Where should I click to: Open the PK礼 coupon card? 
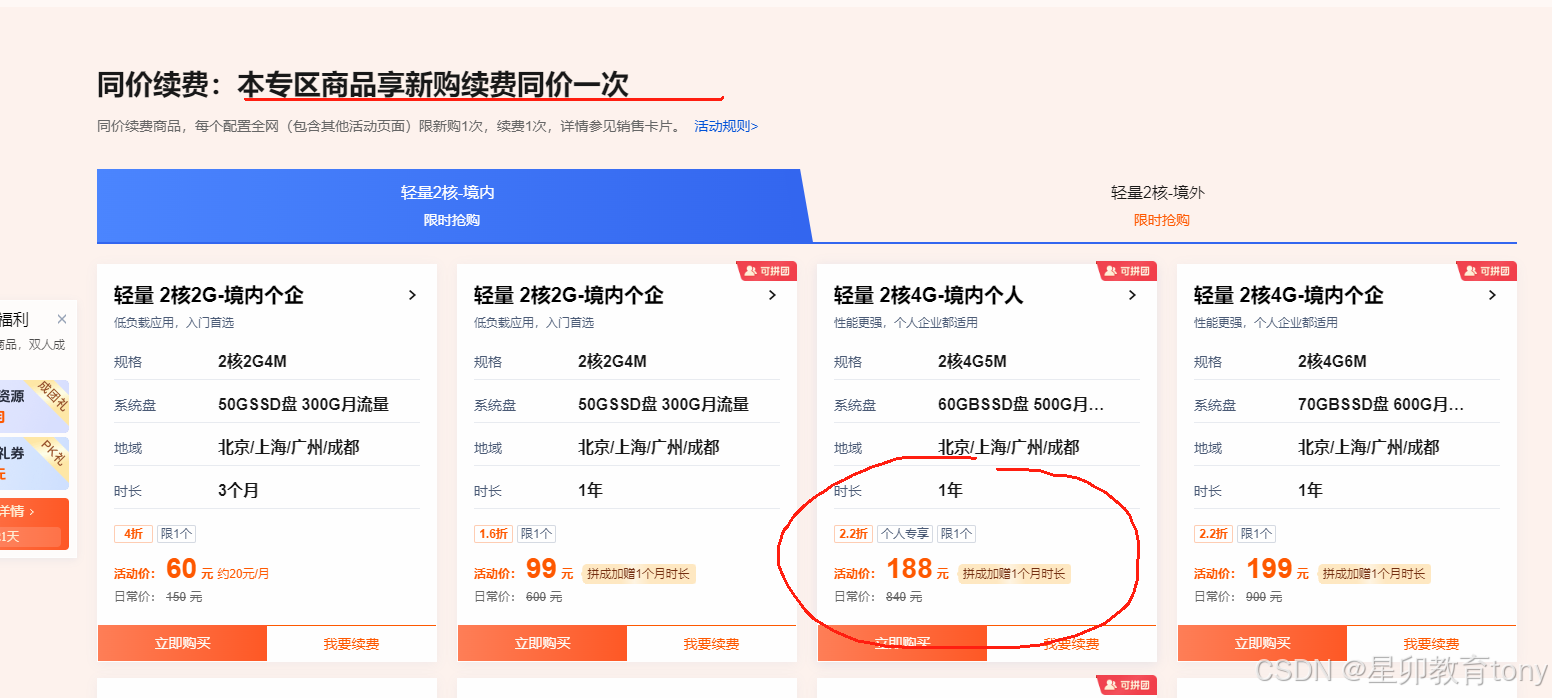tap(34, 463)
